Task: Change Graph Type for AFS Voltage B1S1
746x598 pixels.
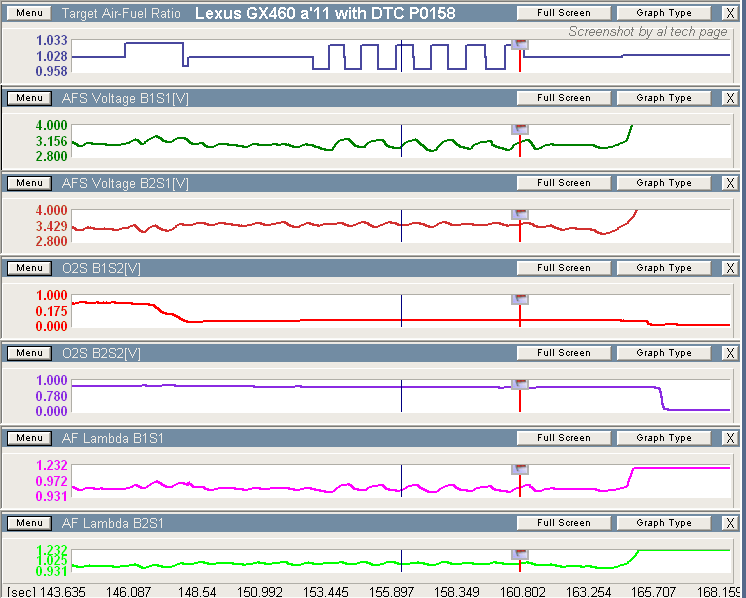Action: click(x=664, y=98)
